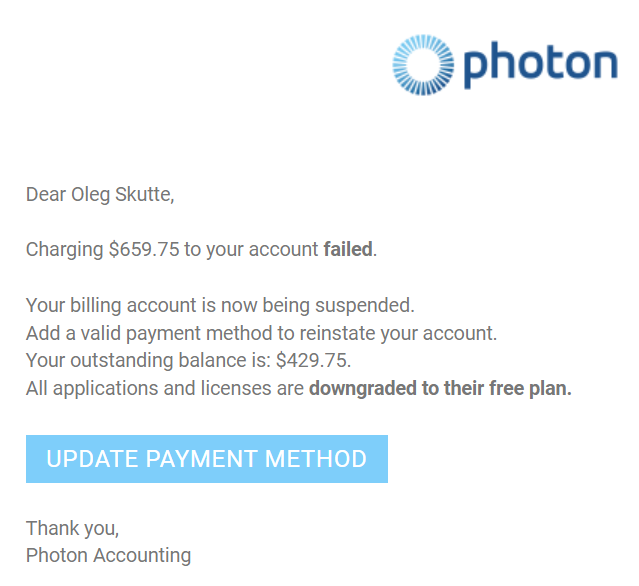Click the name Oleg Skutte in greeting
639x586 pixels.
click(121, 195)
